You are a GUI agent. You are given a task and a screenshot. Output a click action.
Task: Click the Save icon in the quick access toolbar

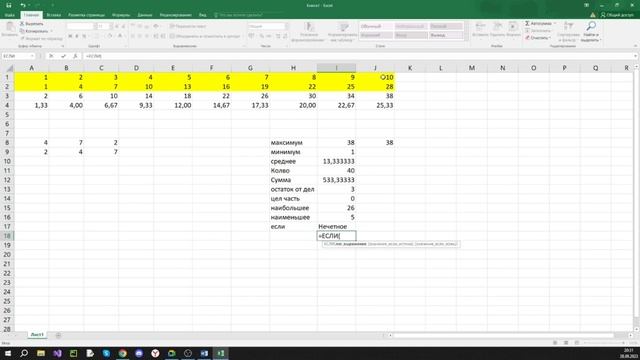click(9, 5)
